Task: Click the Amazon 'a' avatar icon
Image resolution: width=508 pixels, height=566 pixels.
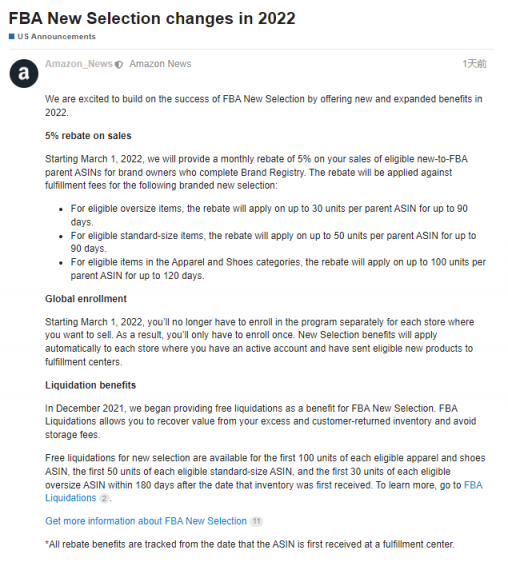Action: 24,74
